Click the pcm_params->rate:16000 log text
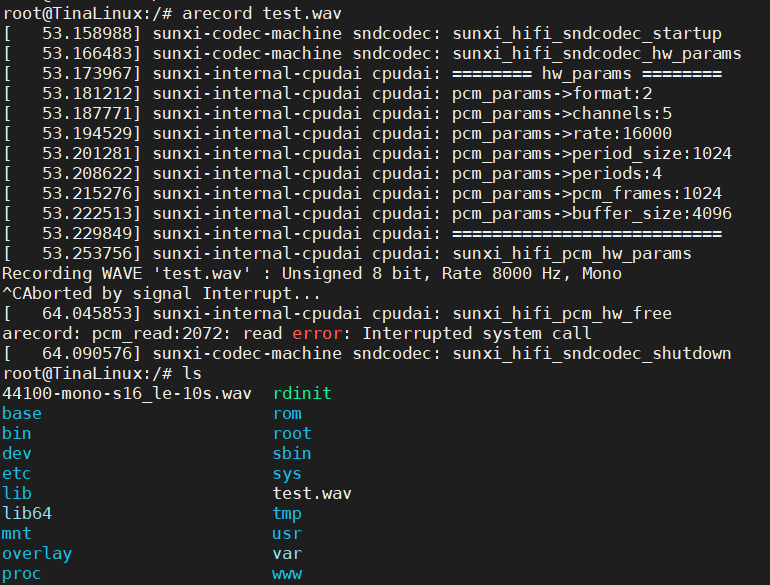Viewport: 770px width, 585px height. coord(562,133)
